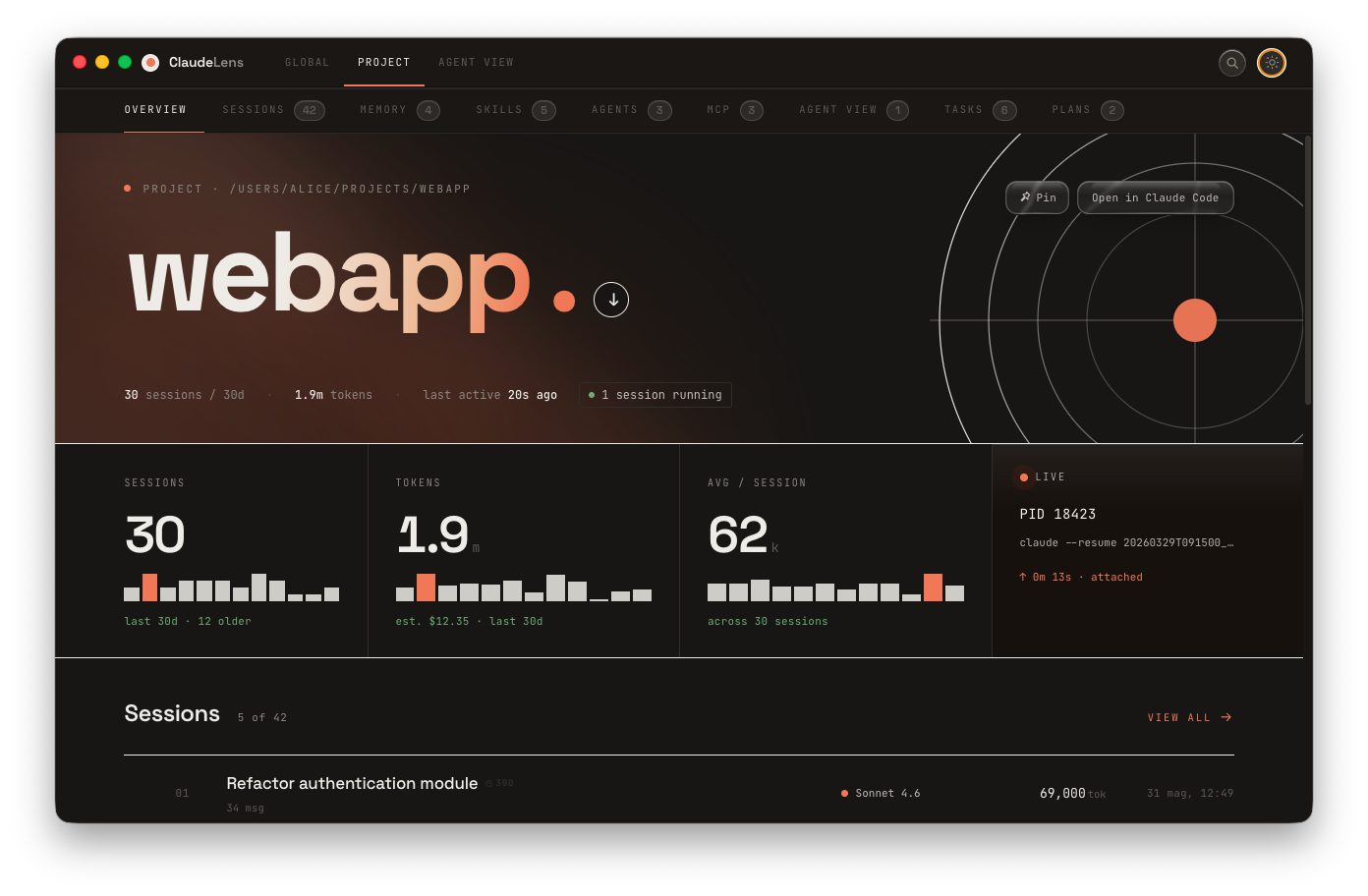
Task: Click the 1 session running badge
Action: 655,395
